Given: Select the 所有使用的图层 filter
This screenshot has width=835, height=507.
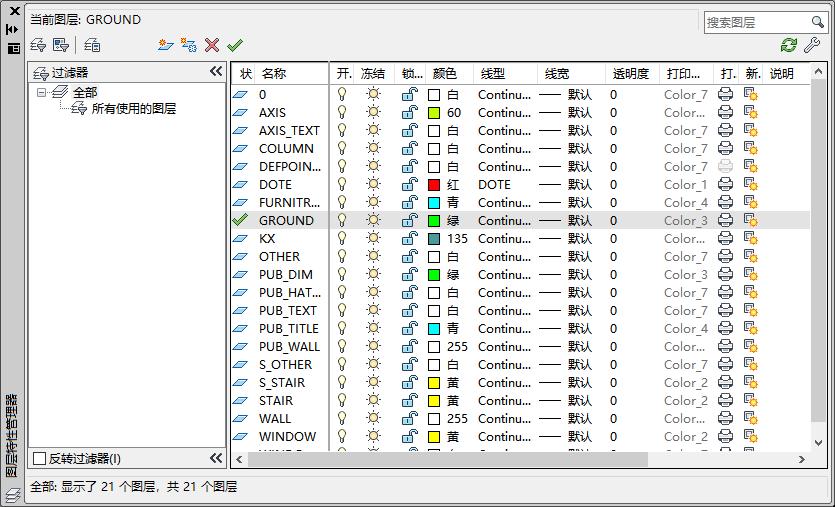Looking at the screenshot, I should pos(134,109).
